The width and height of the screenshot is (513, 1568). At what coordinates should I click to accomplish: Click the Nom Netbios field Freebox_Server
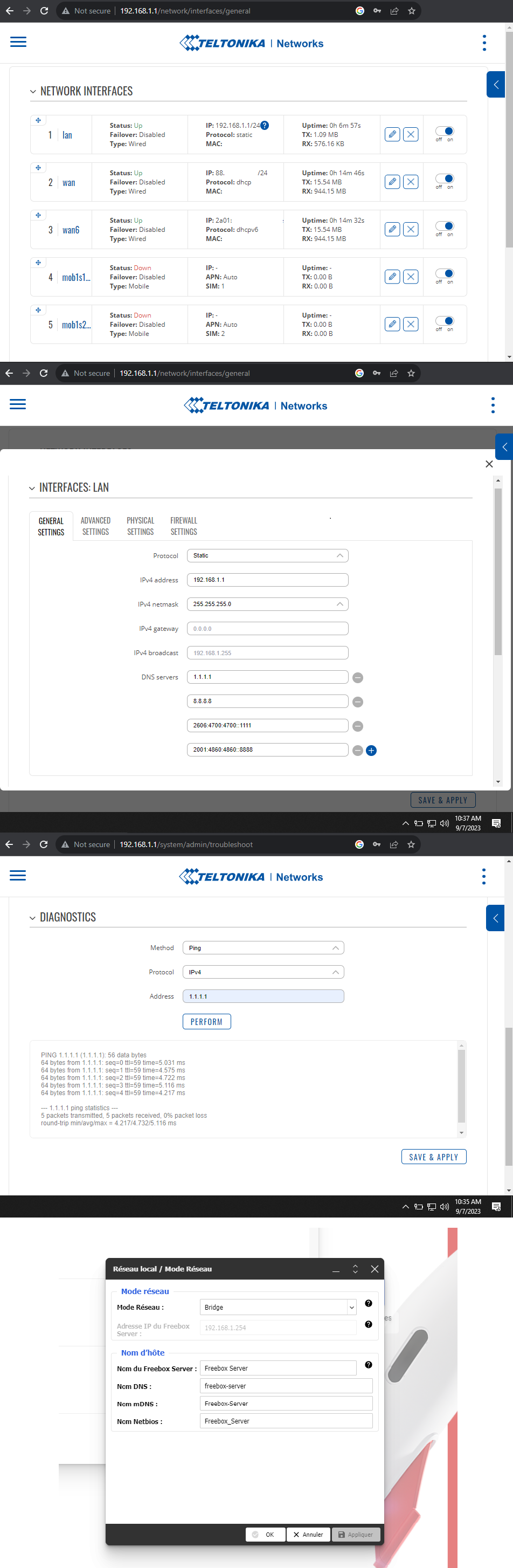(286, 1421)
